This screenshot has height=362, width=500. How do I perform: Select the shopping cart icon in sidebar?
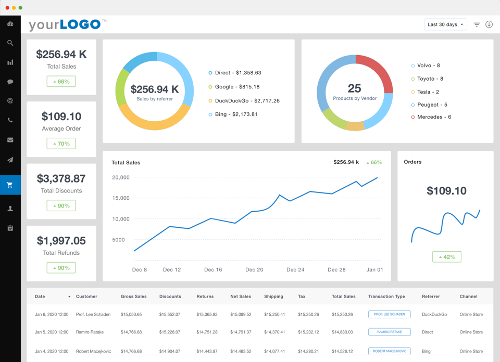(x=10, y=185)
